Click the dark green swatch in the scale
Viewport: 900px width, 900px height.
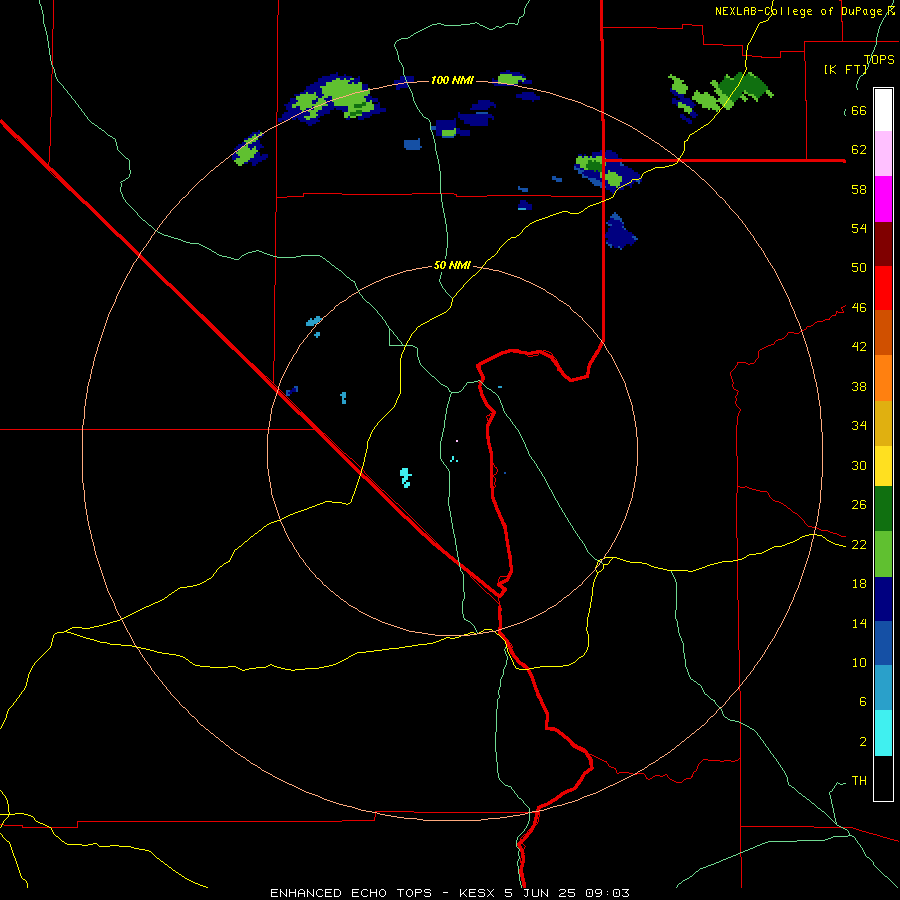[x=883, y=509]
